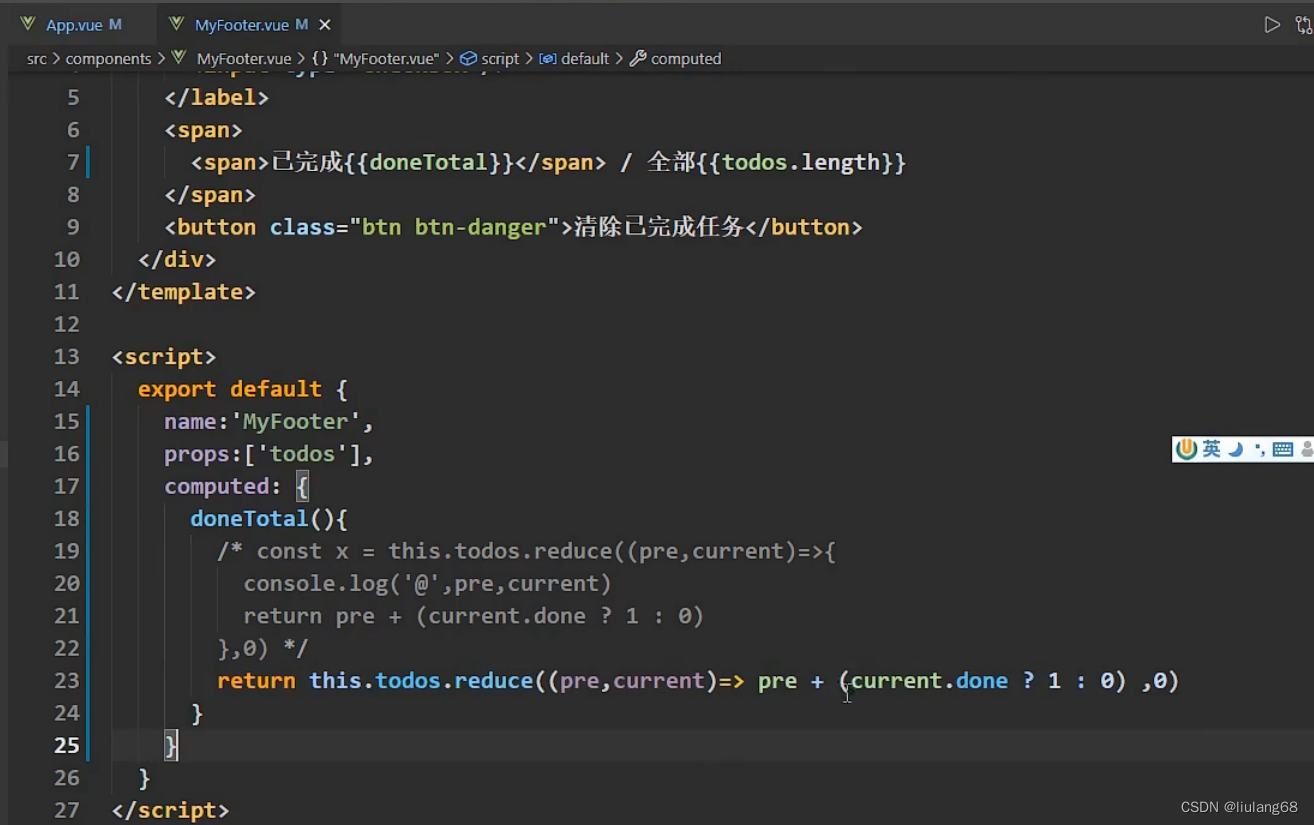Click name:'MyFooter' on line 15

pyautogui.click(x=269, y=422)
